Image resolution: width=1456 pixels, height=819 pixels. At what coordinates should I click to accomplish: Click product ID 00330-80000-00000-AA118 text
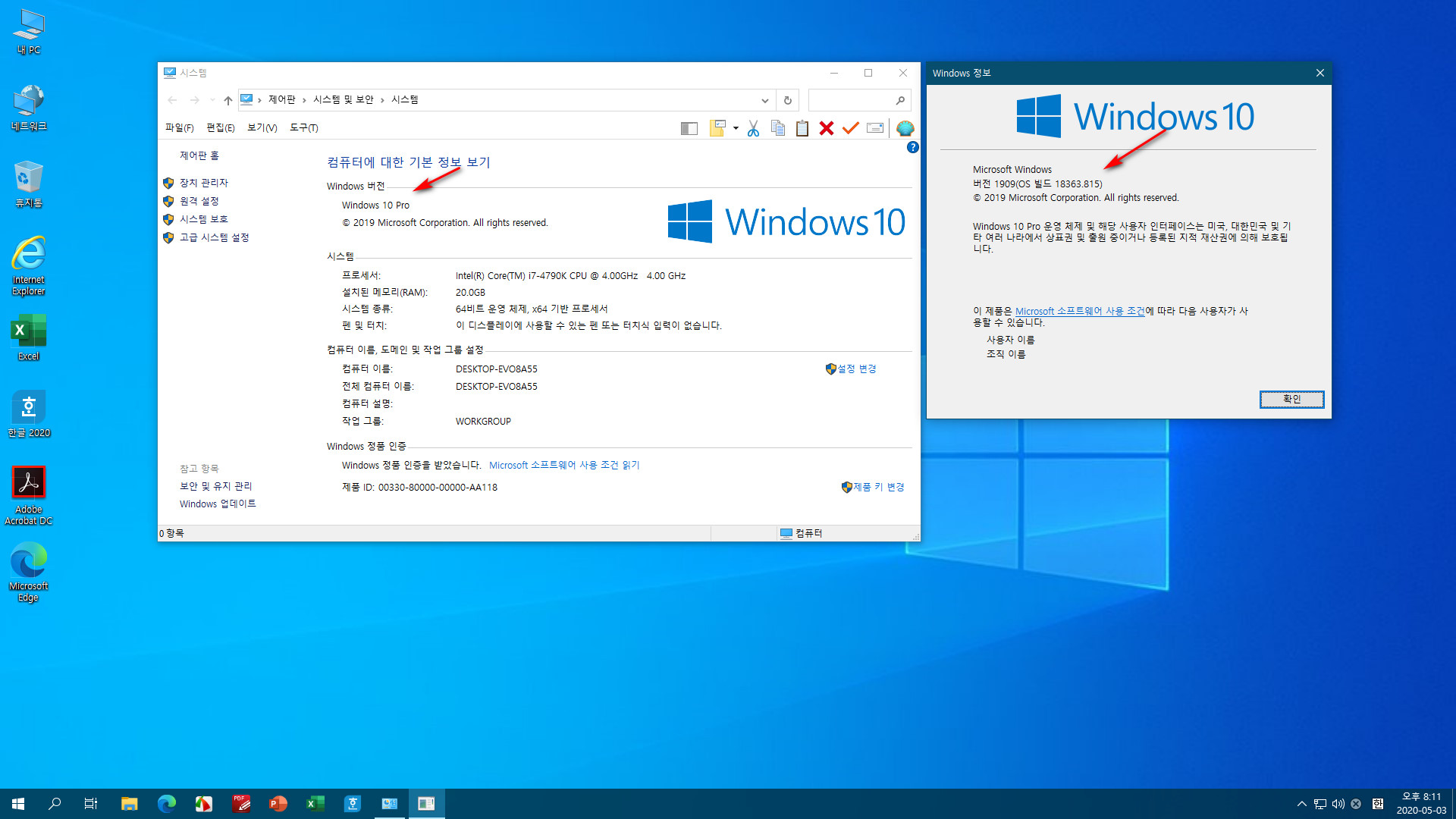click(438, 488)
